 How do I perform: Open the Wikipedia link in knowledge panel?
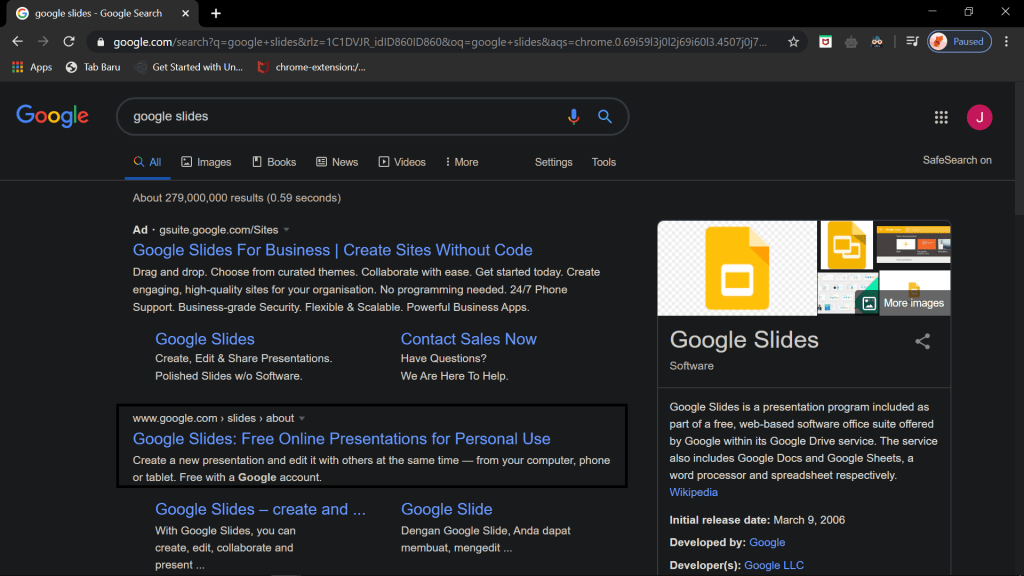click(693, 492)
